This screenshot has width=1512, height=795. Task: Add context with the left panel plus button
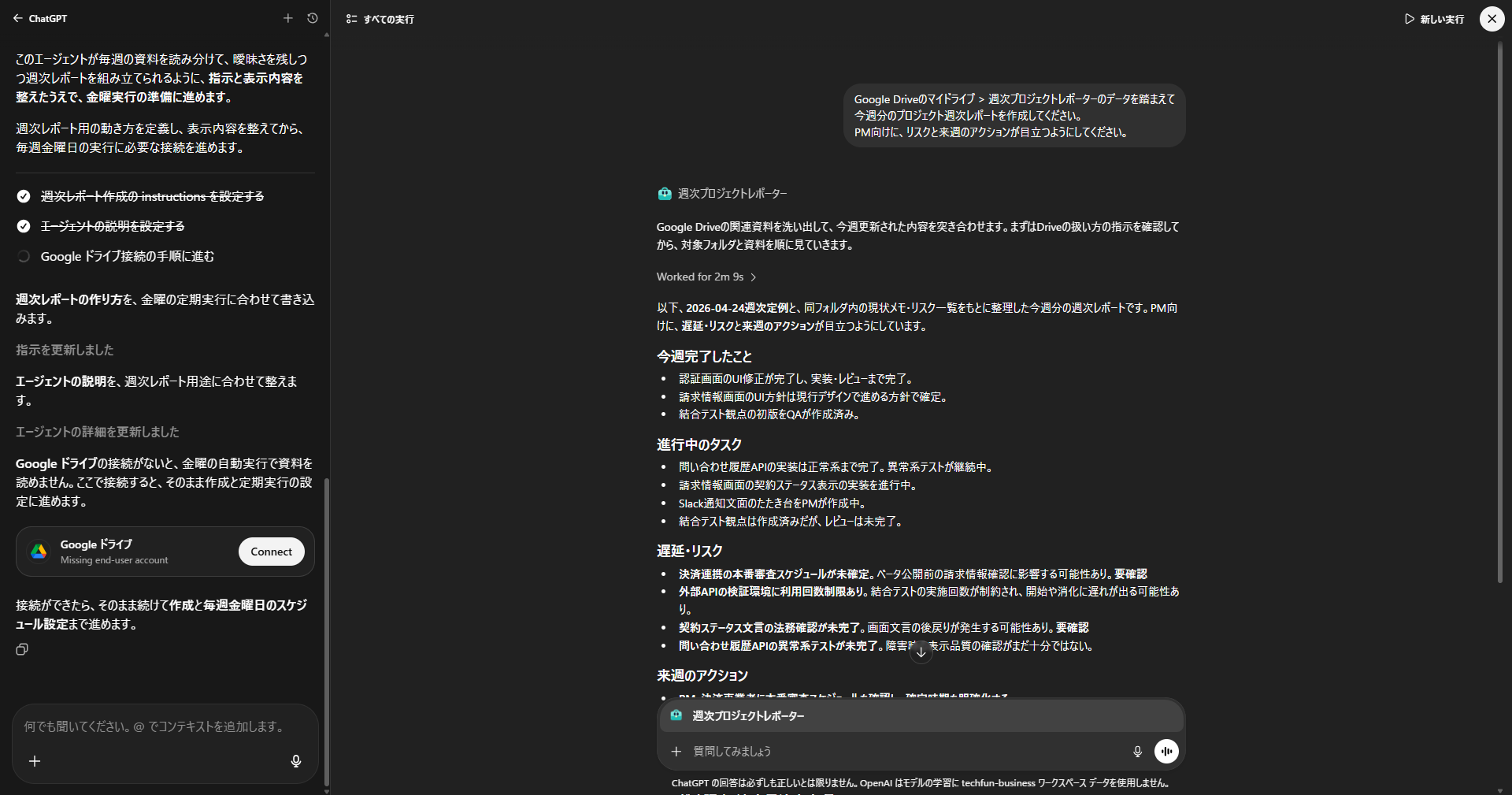[x=35, y=761]
